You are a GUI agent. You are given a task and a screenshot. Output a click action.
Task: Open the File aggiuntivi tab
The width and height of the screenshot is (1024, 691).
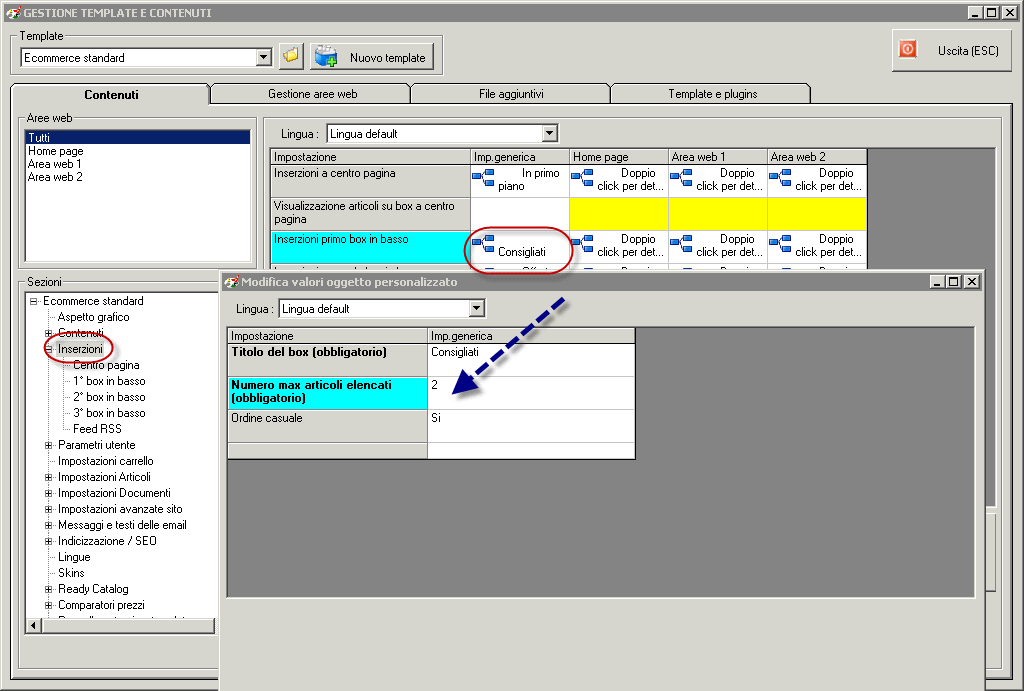coord(511,94)
